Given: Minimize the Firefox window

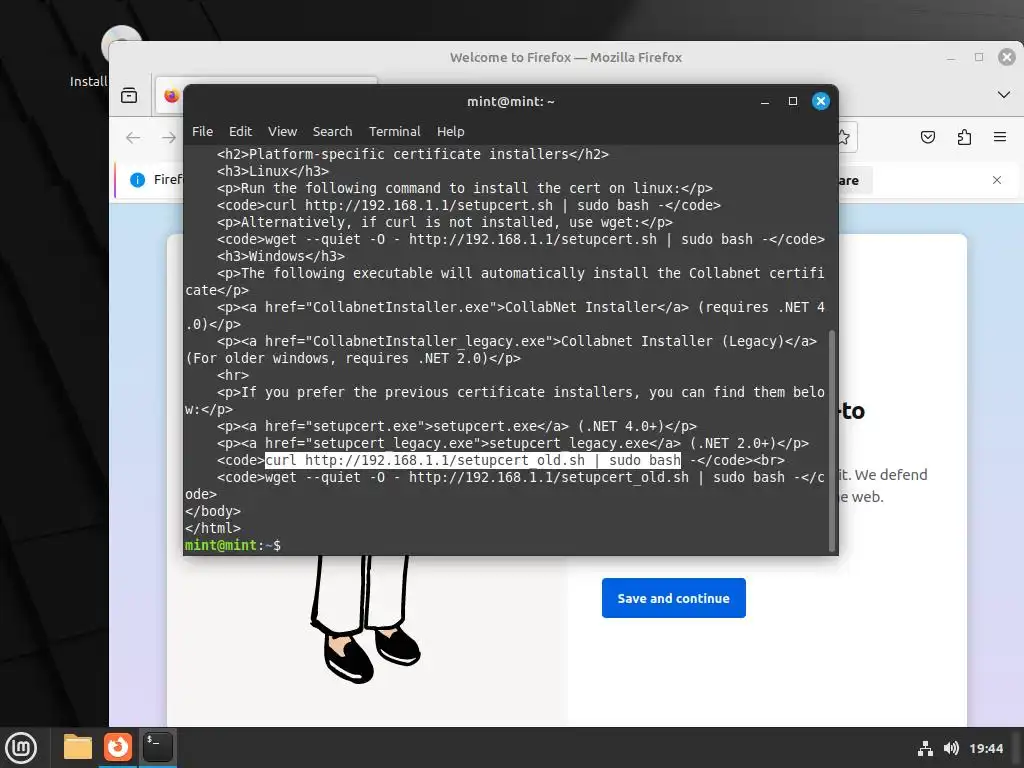Looking at the screenshot, I should coord(951,57).
